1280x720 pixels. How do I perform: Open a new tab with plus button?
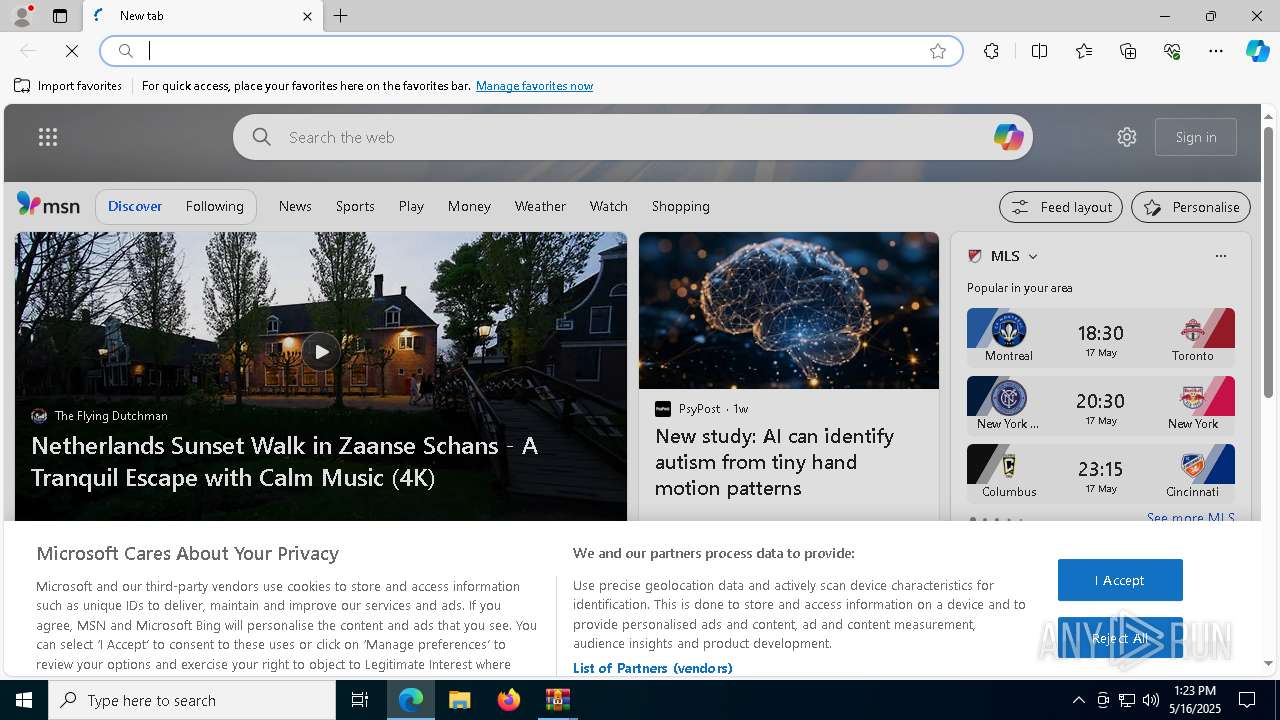[x=341, y=16]
